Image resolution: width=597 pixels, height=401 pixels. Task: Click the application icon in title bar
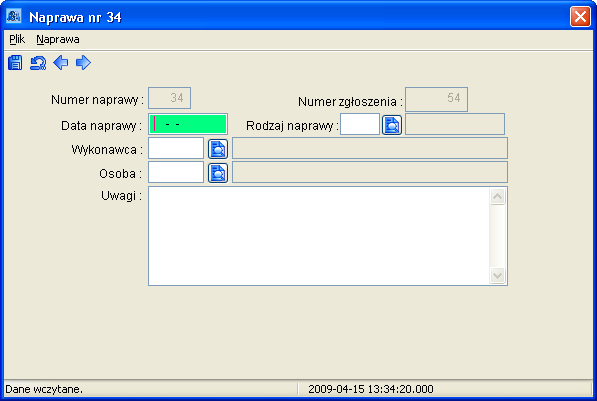tap(14, 16)
